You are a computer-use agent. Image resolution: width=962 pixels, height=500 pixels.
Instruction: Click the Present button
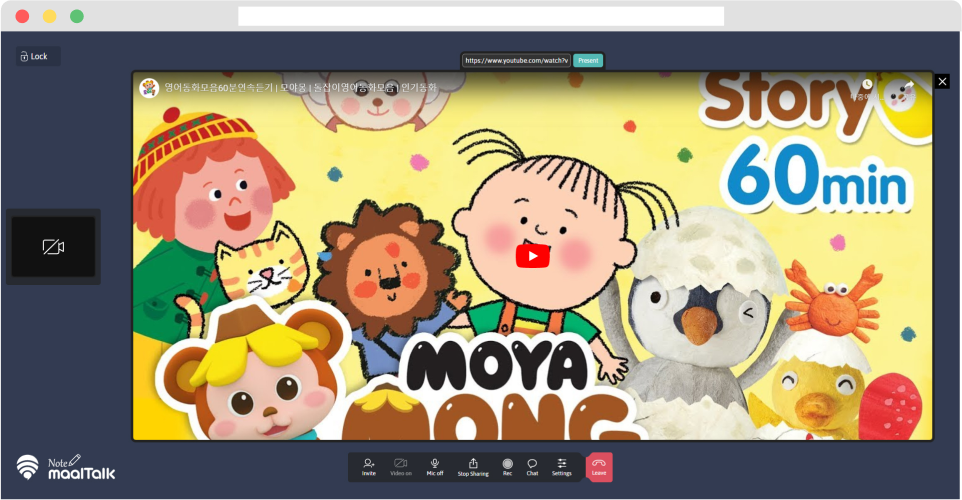coord(588,61)
